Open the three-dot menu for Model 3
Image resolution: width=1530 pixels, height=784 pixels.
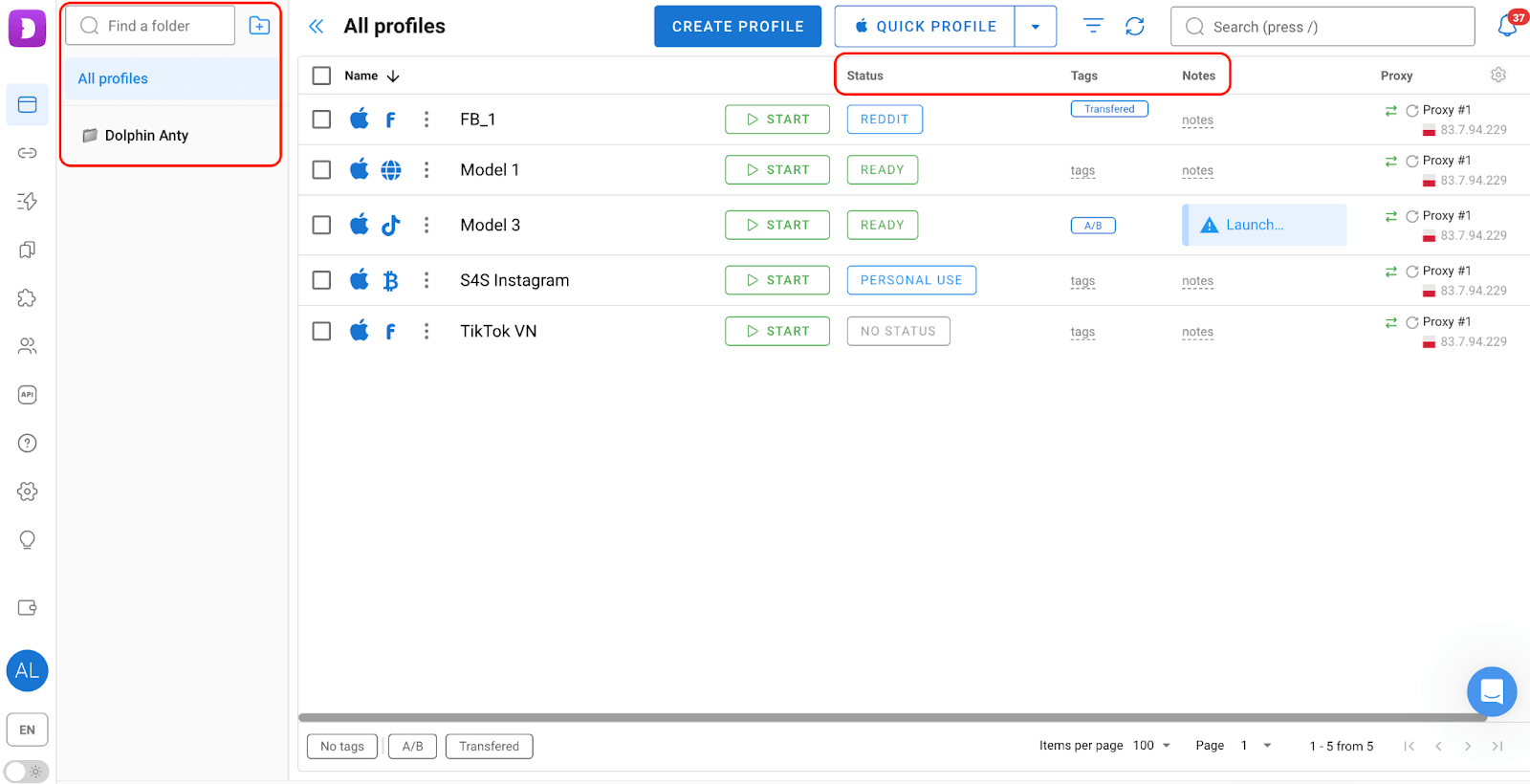(426, 225)
